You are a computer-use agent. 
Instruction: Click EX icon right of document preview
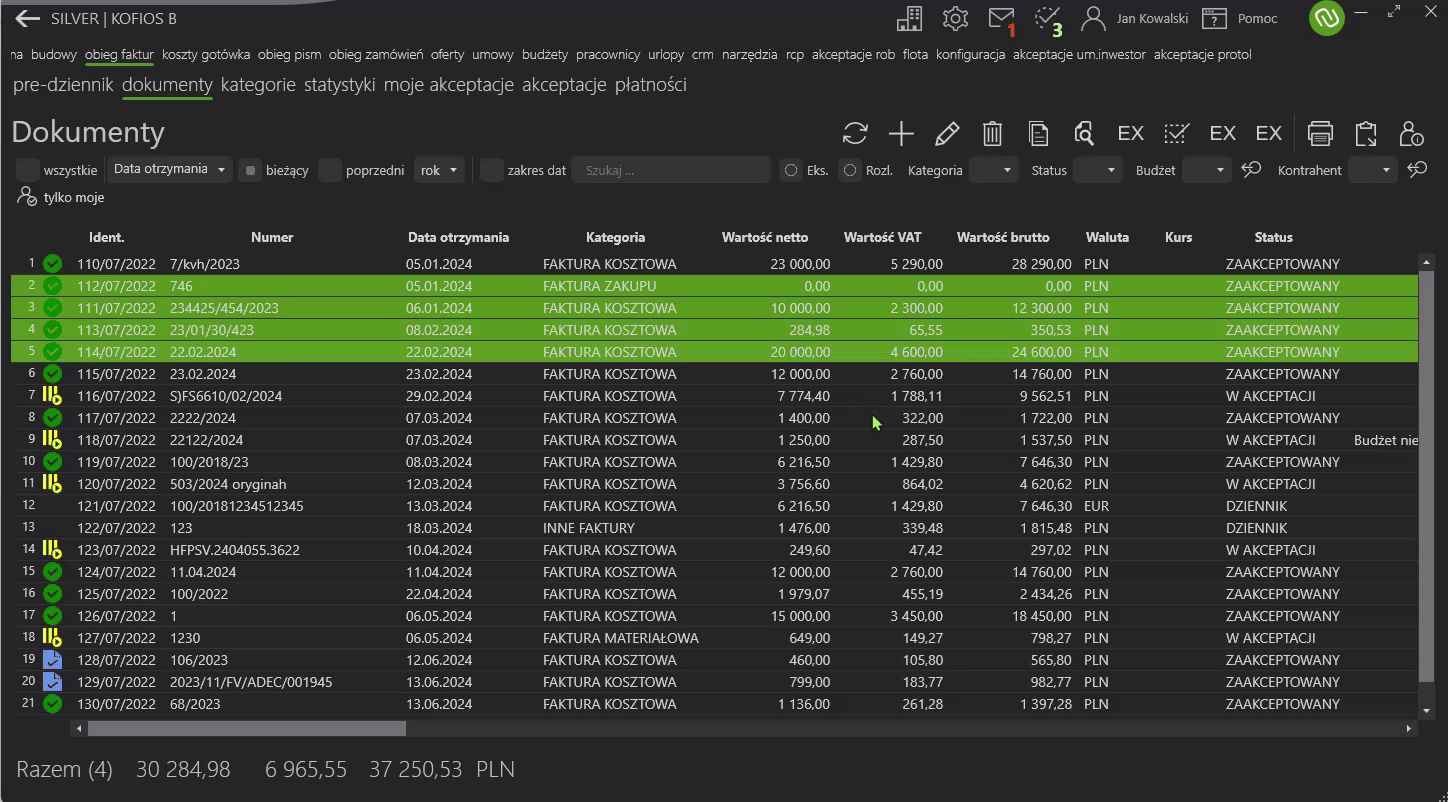1130,133
